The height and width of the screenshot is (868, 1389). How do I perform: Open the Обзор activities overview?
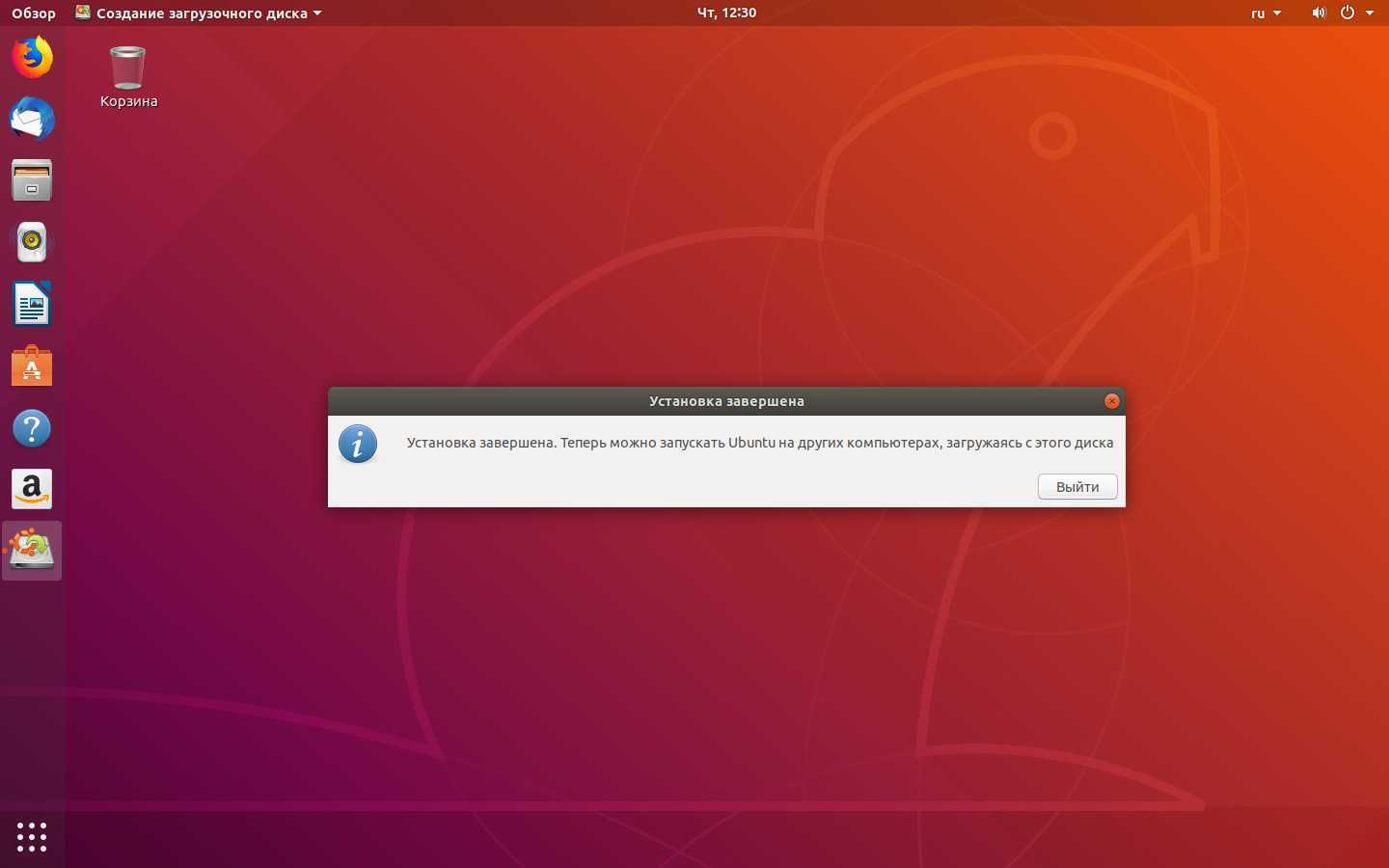(x=34, y=13)
